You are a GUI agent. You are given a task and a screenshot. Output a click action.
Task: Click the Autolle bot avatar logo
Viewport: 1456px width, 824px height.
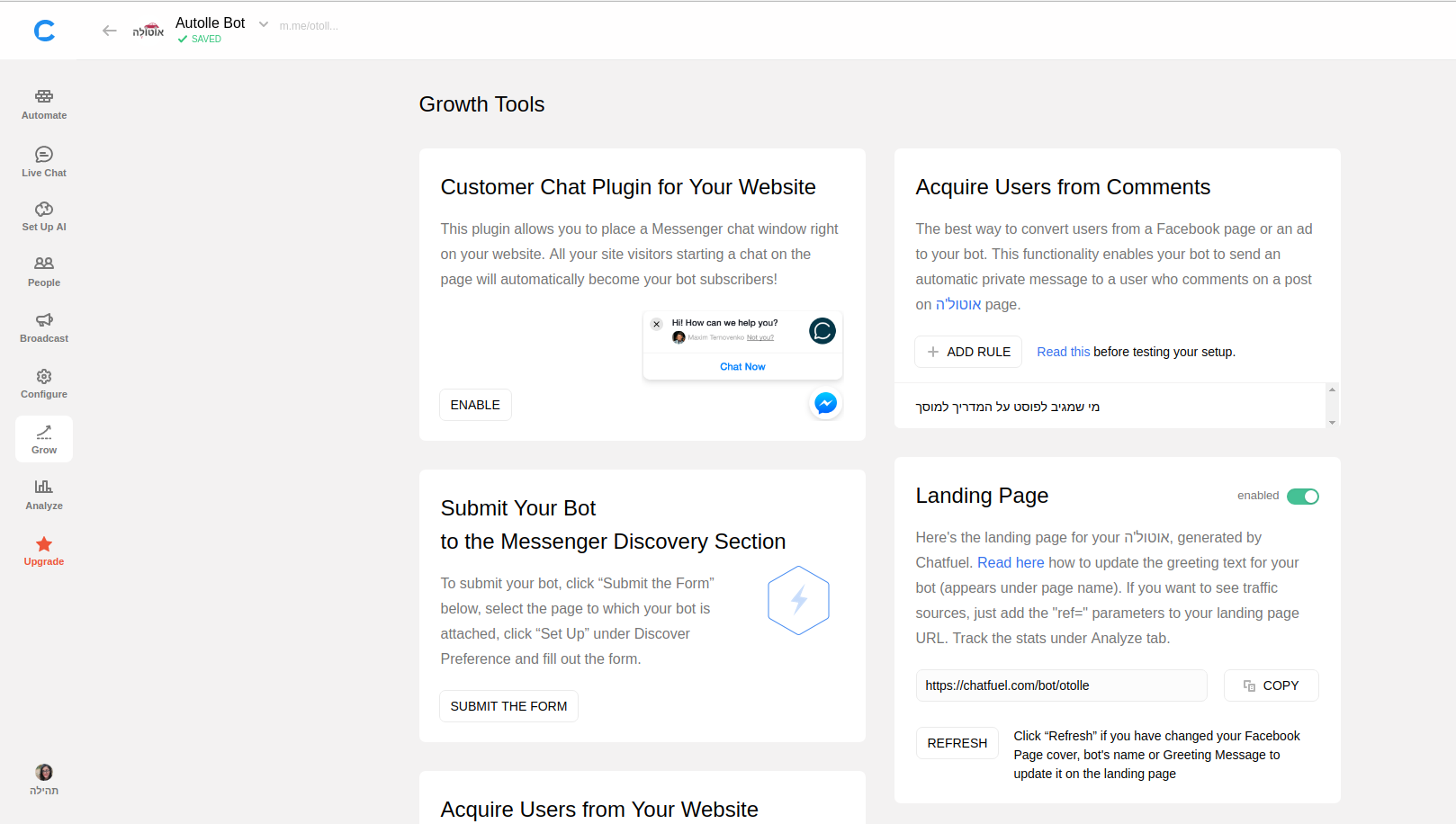[148, 31]
